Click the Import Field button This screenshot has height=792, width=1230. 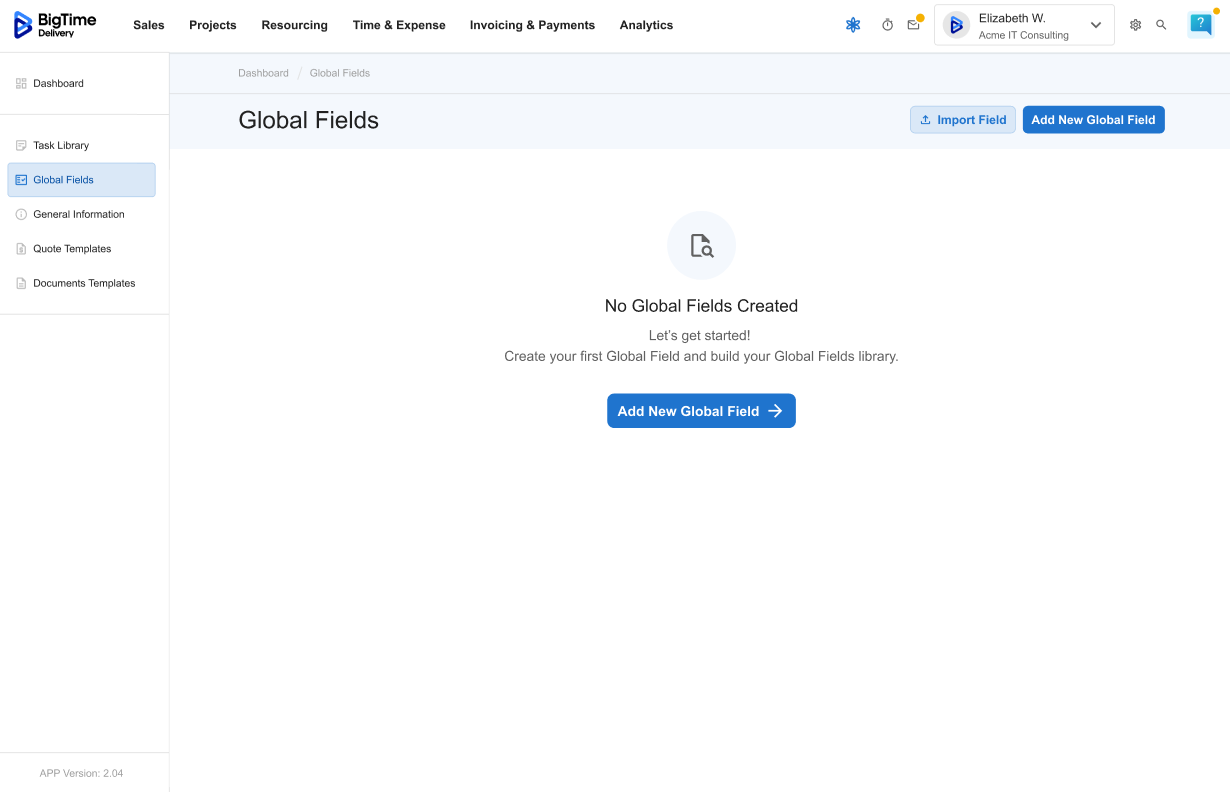(x=962, y=120)
